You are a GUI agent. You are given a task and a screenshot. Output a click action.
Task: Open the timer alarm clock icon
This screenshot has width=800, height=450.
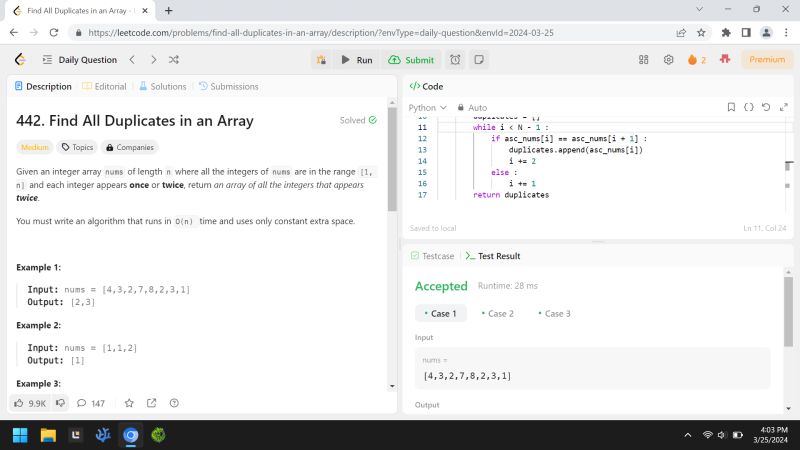pyautogui.click(x=455, y=60)
